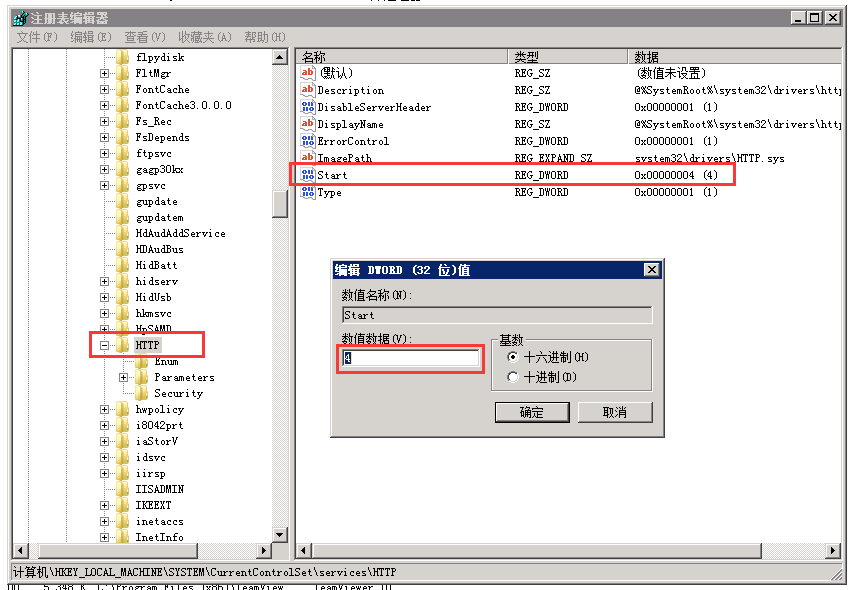This screenshot has width=855, height=590.
Task: Open the 帮助(H) menu
Action: (264, 37)
